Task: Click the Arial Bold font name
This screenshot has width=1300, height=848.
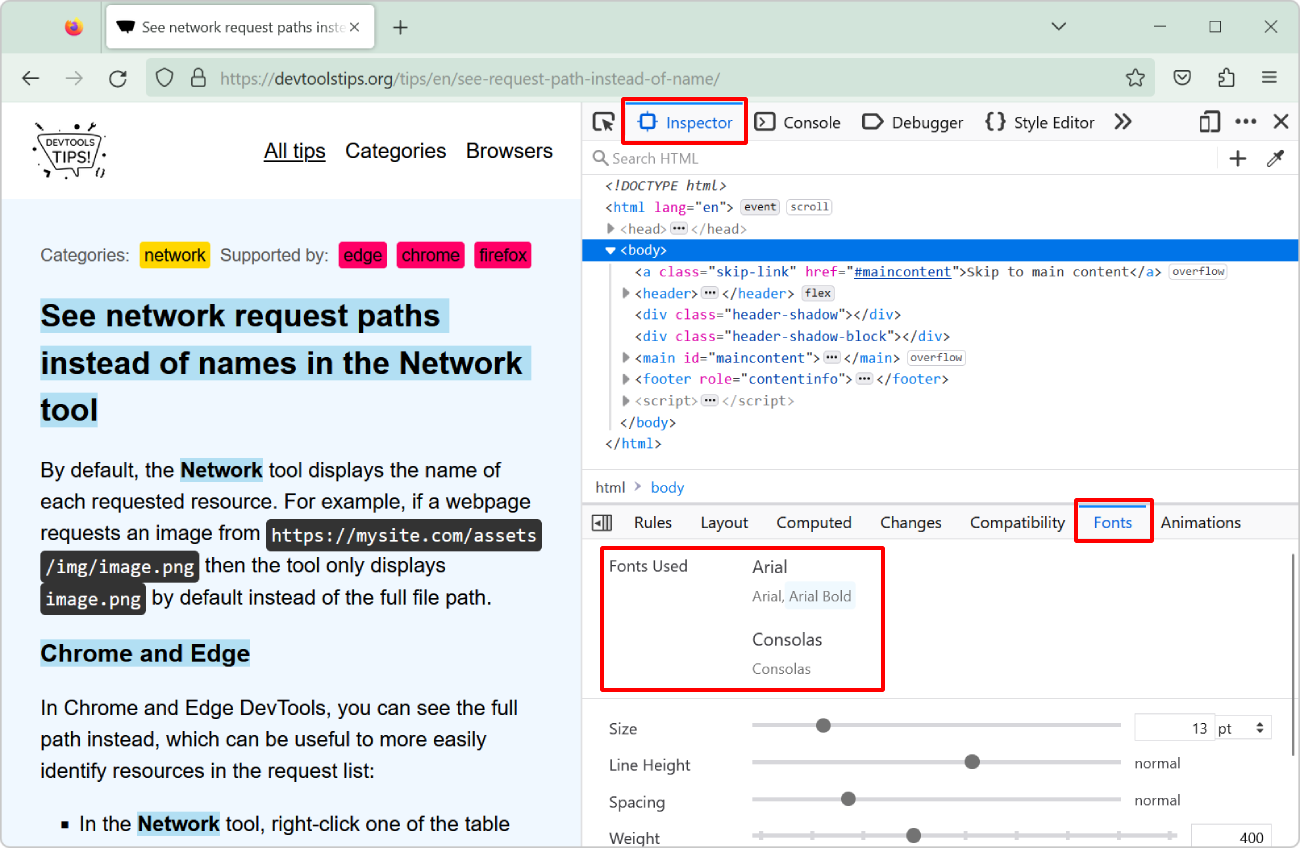Action: (820, 596)
